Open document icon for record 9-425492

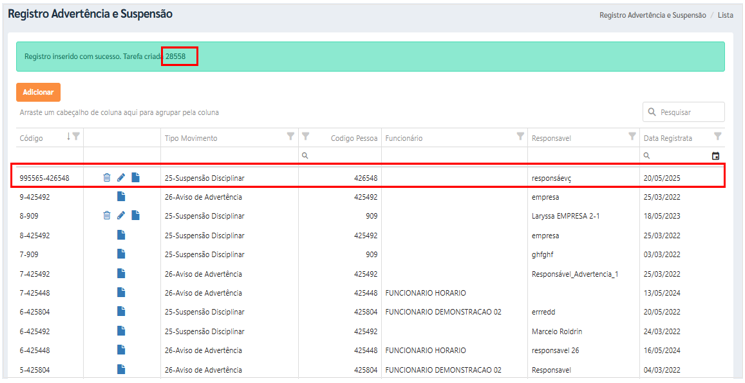[x=121, y=197]
